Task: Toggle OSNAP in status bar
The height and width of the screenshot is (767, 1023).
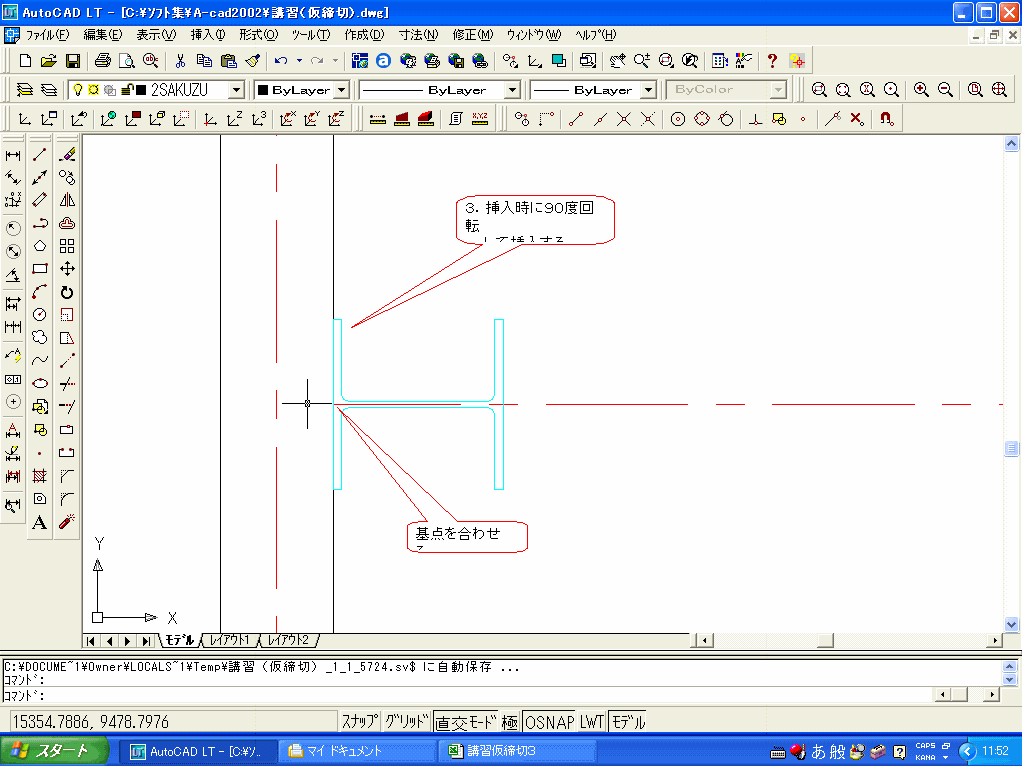Action: click(549, 721)
